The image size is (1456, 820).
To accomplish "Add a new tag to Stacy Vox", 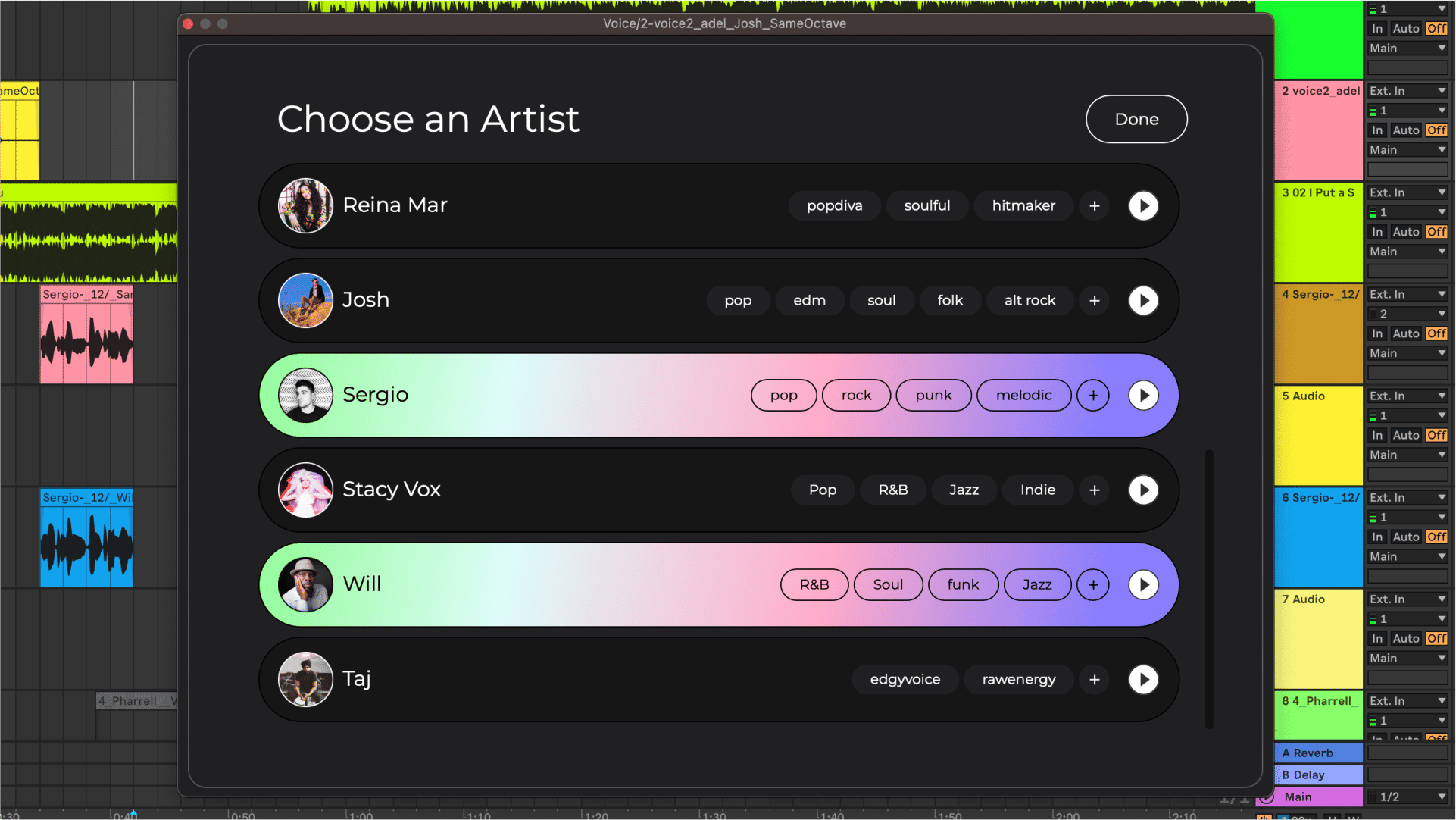I will point(1094,490).
